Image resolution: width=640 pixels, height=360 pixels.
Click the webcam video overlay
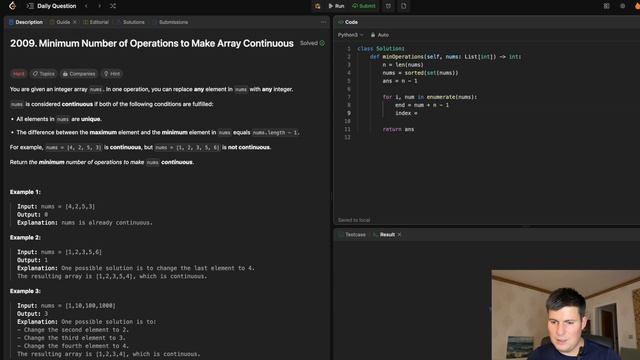point(566,315)
